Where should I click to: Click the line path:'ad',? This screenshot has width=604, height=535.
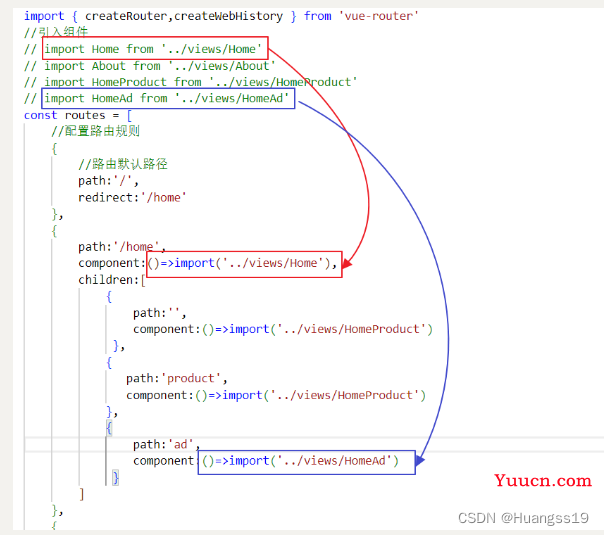166,444
